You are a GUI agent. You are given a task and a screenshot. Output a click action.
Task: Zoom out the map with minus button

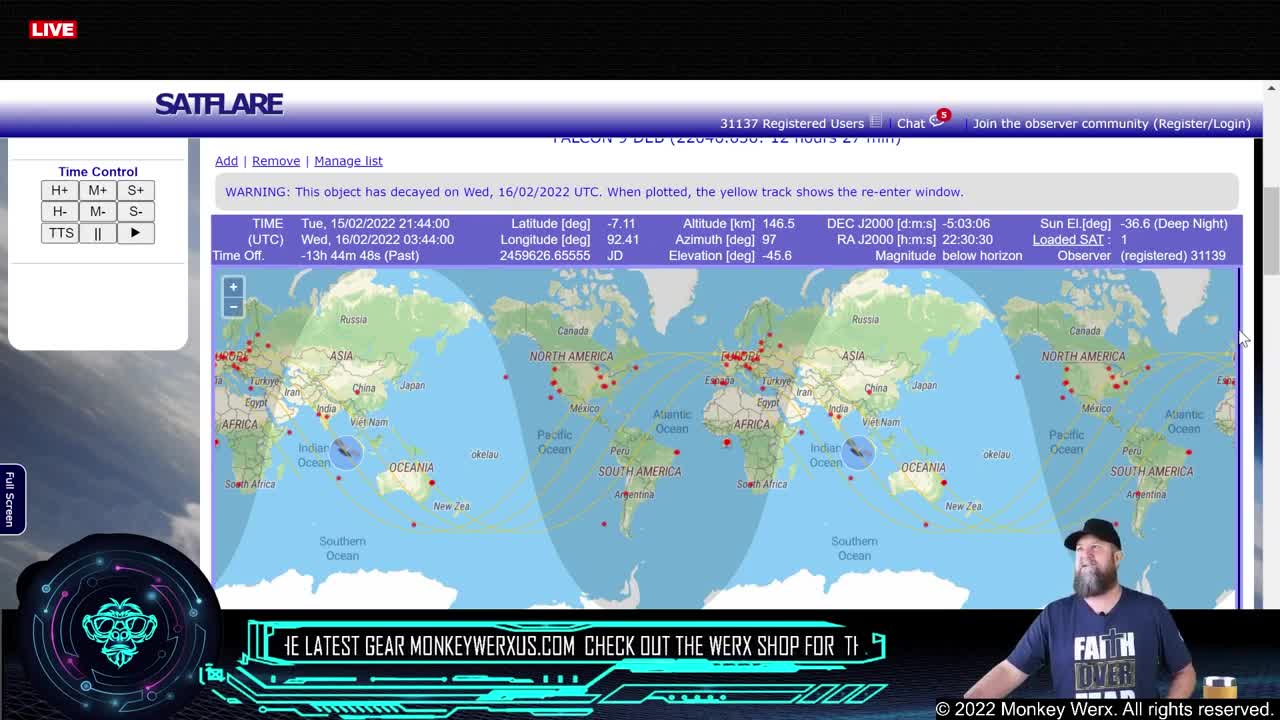tap(233, 306)
